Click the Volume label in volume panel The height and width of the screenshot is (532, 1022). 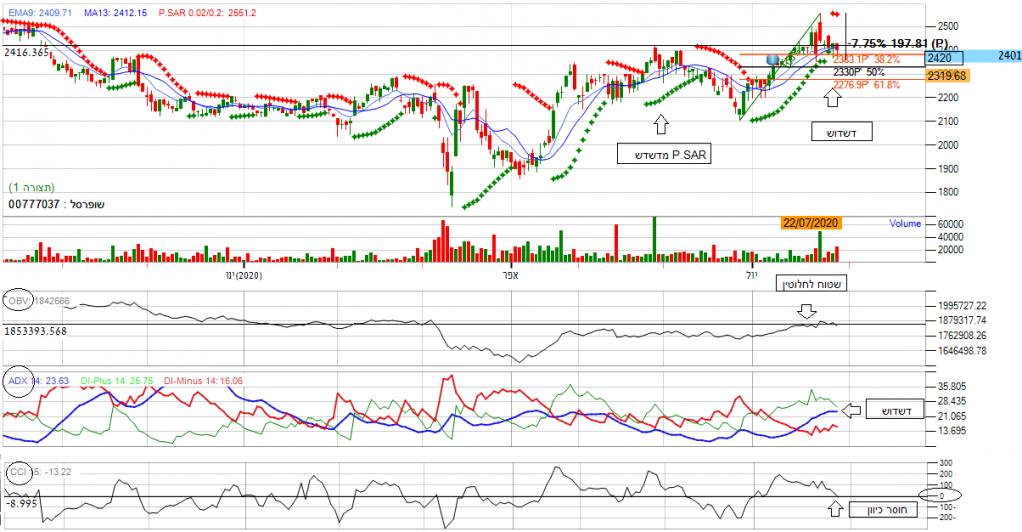(x=905, y=224)
